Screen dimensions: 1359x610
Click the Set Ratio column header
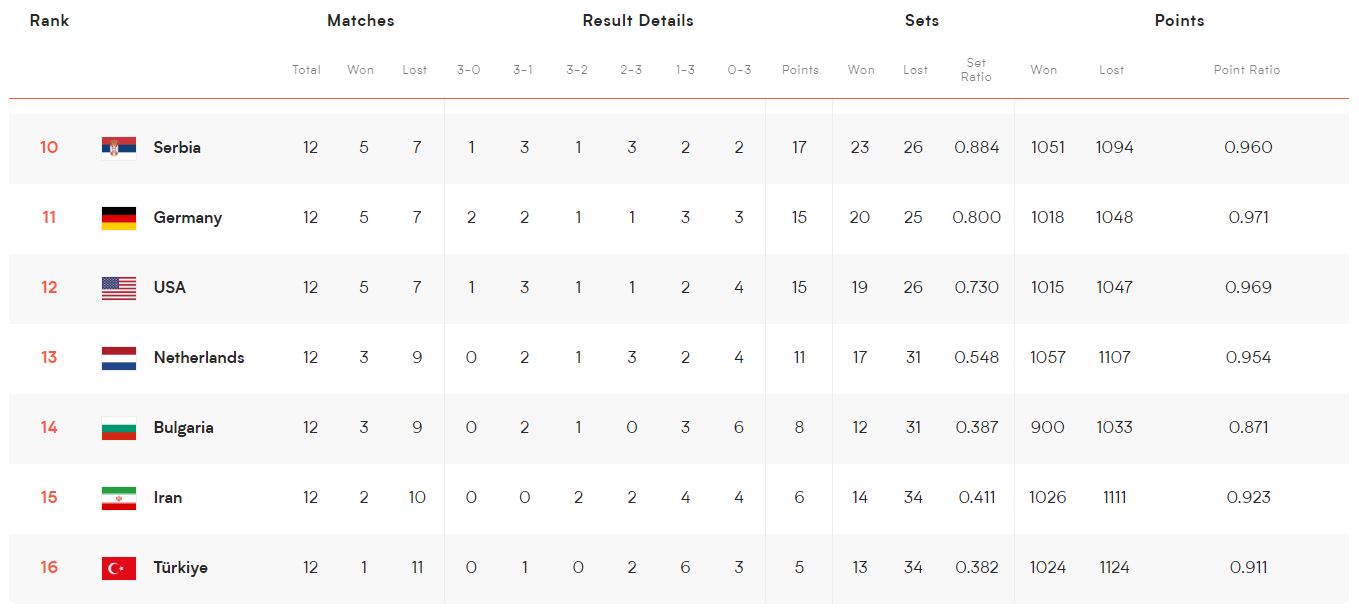pyautogui.click(x=976, y=70)
